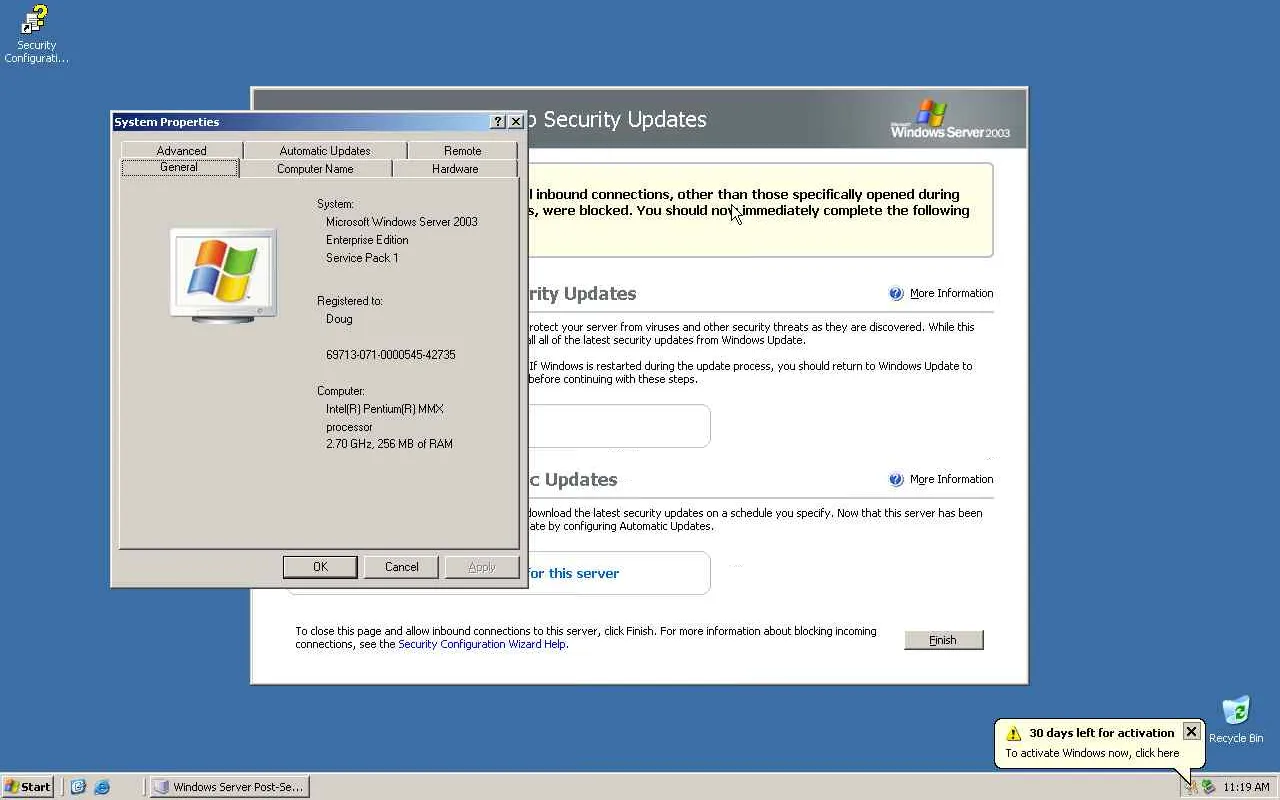Open the Security Configuration Wizard Help link
The height and width of the screenshot is (800, 1280).
(x=483, y=645)
